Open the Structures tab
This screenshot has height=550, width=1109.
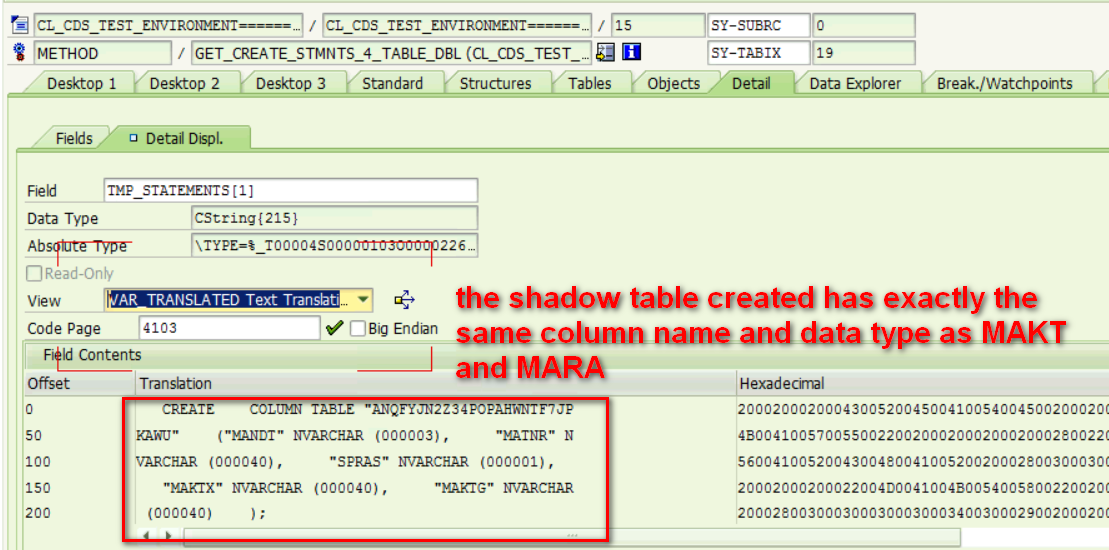[x=495, y=83]
